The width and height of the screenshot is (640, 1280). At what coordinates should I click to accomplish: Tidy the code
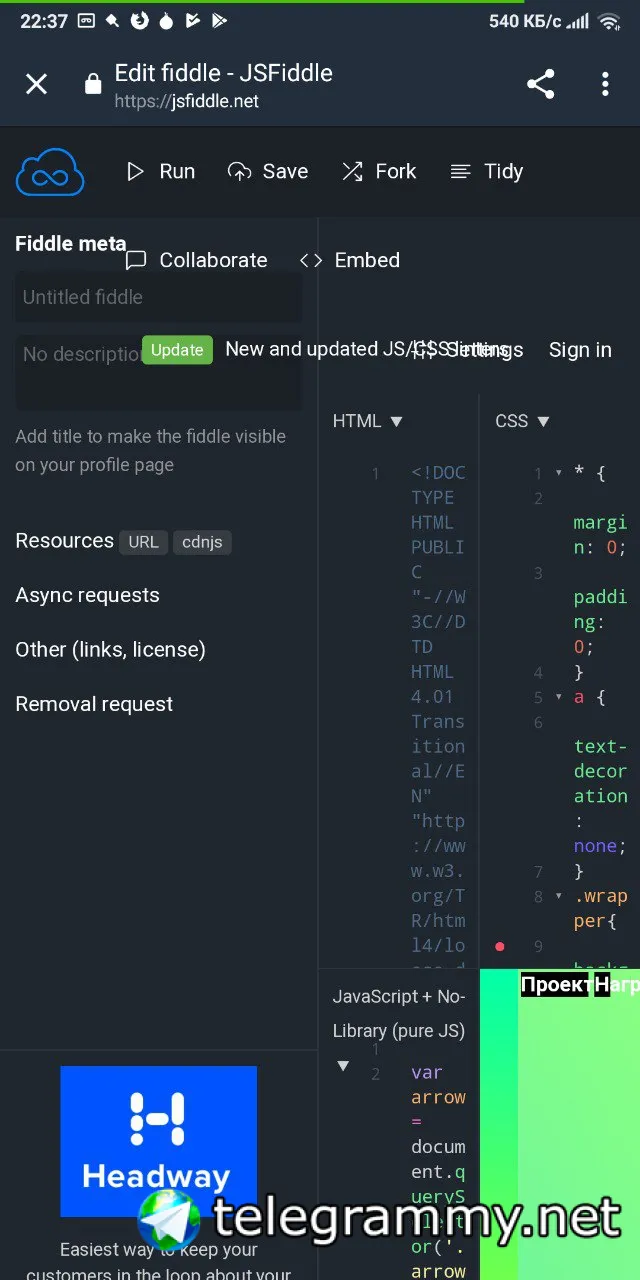click(487, 172)
